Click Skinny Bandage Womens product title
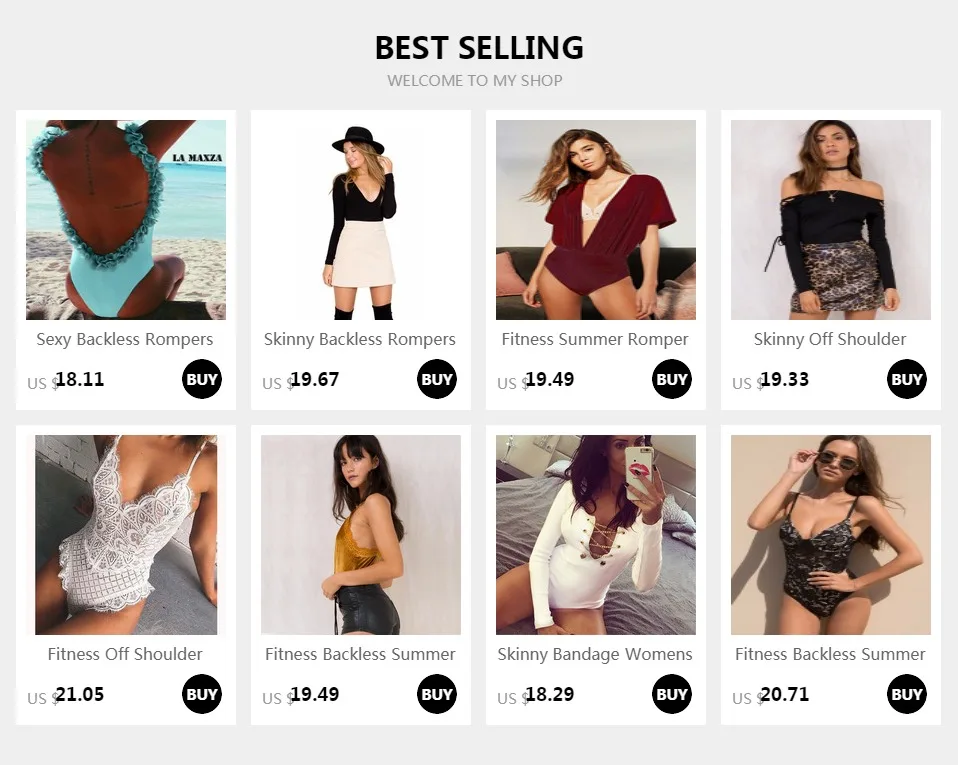Viewport: 958px width, 765px height. pos(595,654)
